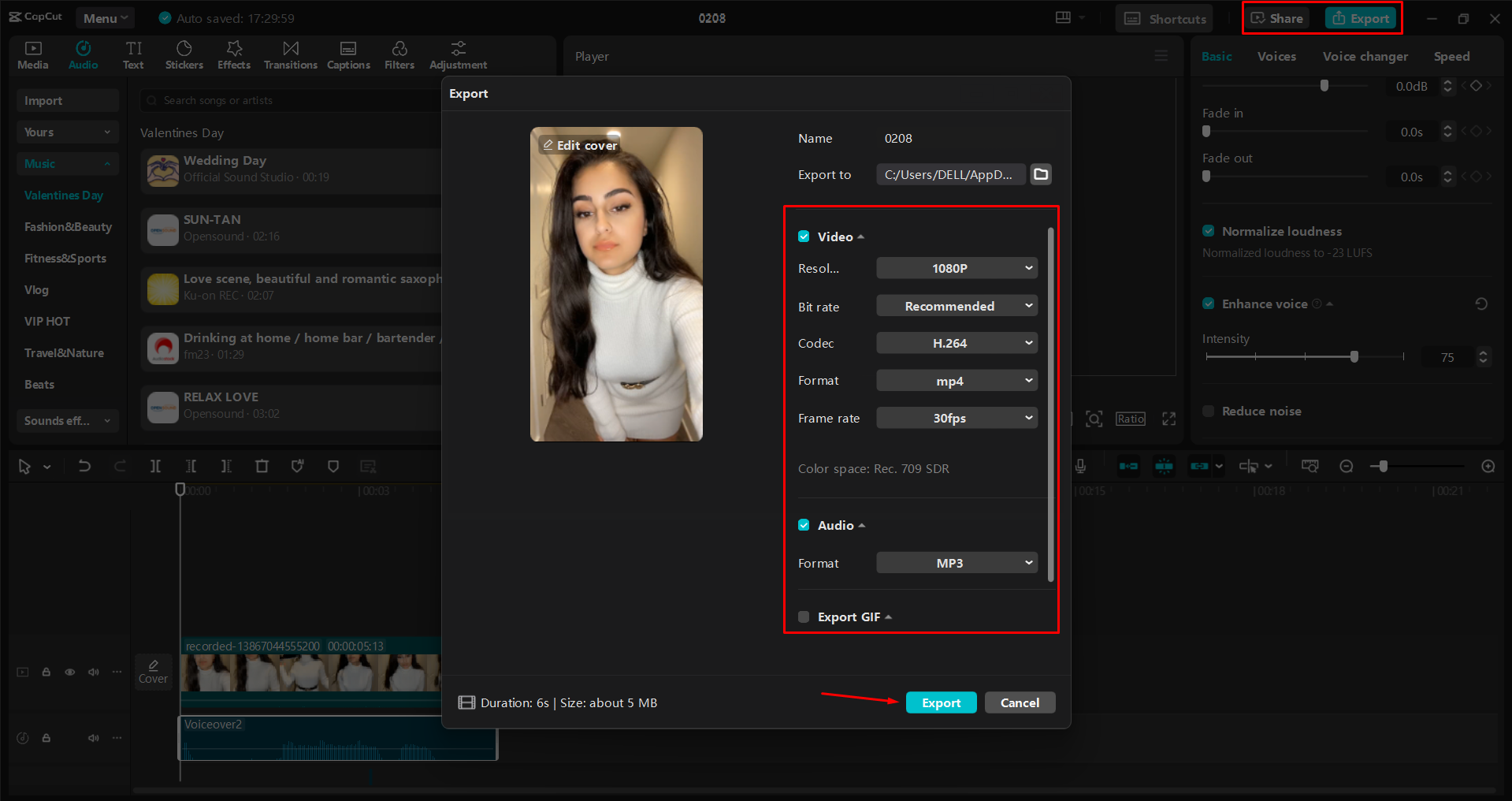Switch to the Voice changer tab
1512x801 pixels.
coord(1364,56)
